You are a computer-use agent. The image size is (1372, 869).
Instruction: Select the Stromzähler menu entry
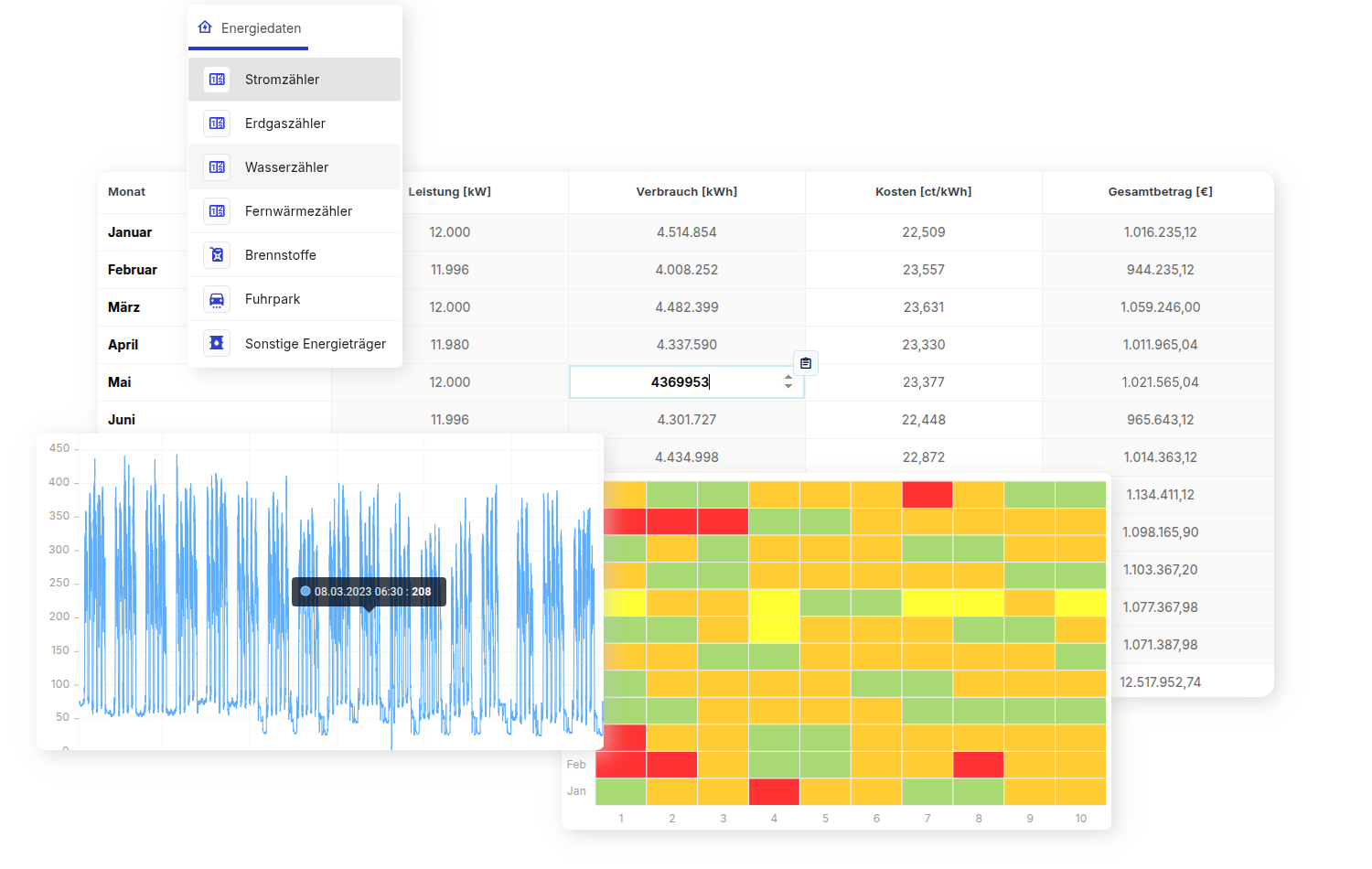tap(281, 80)
